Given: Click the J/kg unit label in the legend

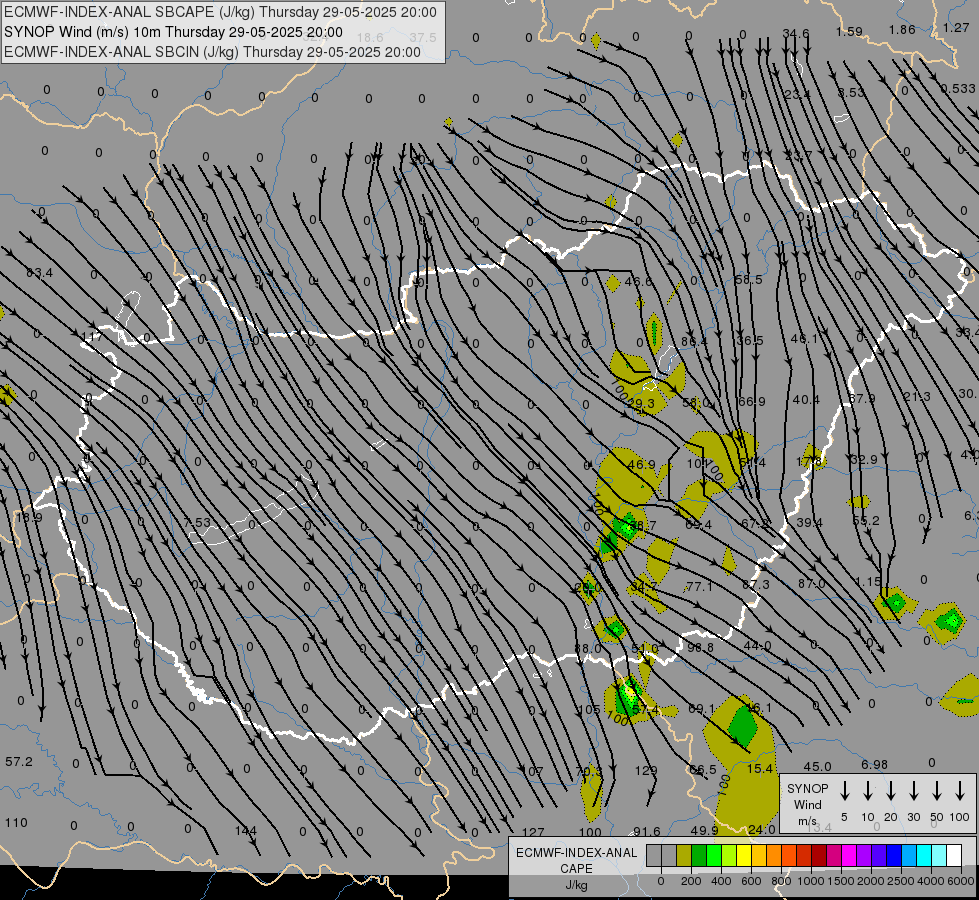Looking at the screenshot, I should (576, 885).
